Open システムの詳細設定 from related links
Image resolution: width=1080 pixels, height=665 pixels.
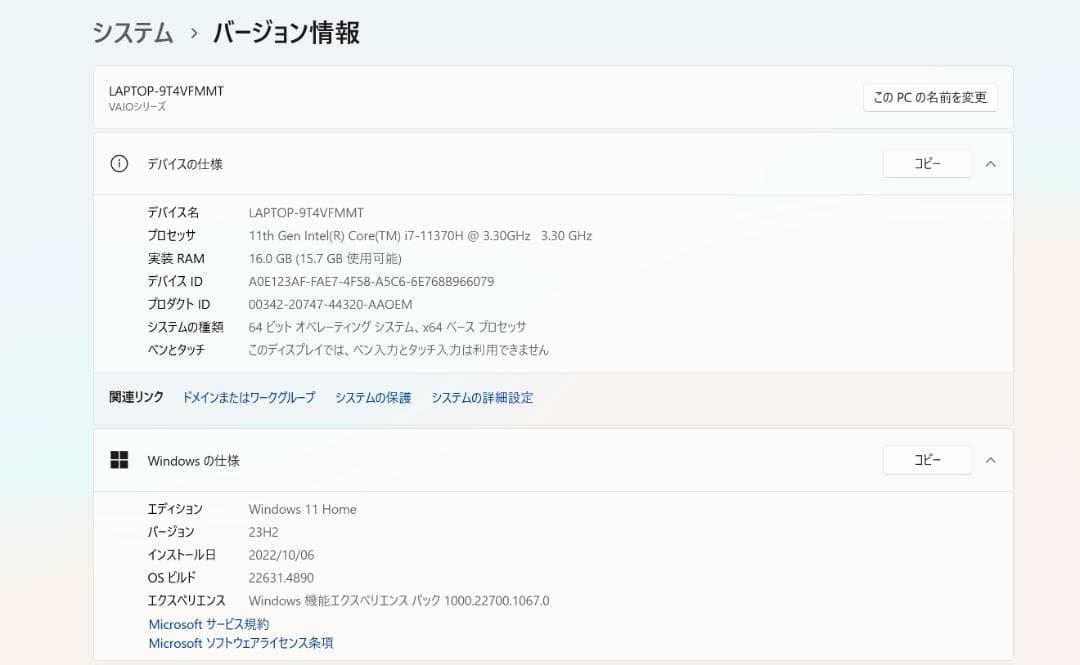click(481, 397)
